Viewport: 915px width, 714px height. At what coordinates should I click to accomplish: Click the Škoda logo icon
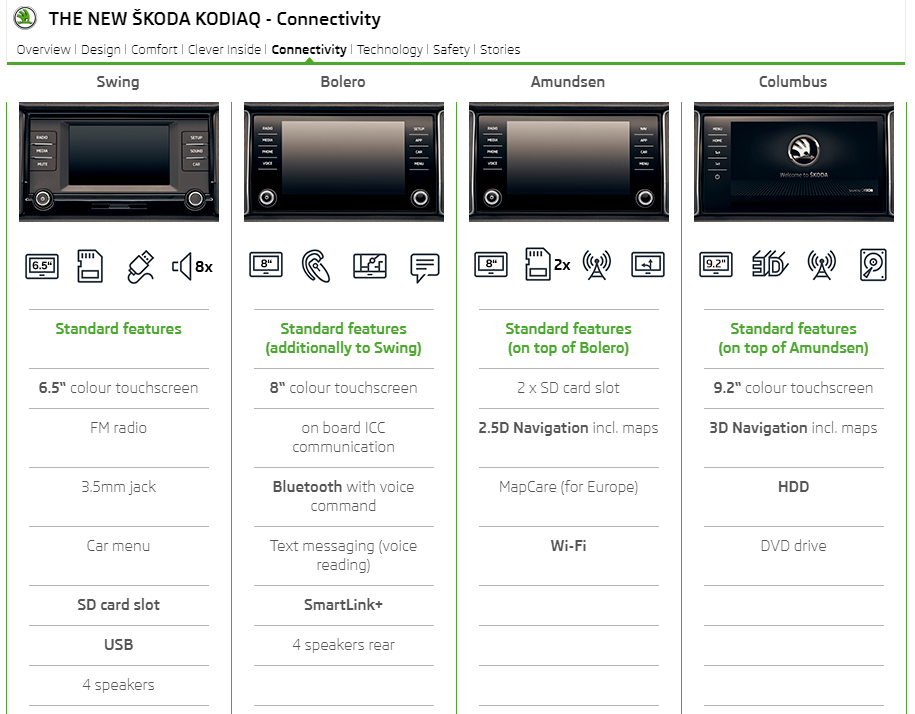(x=25, y=18)
